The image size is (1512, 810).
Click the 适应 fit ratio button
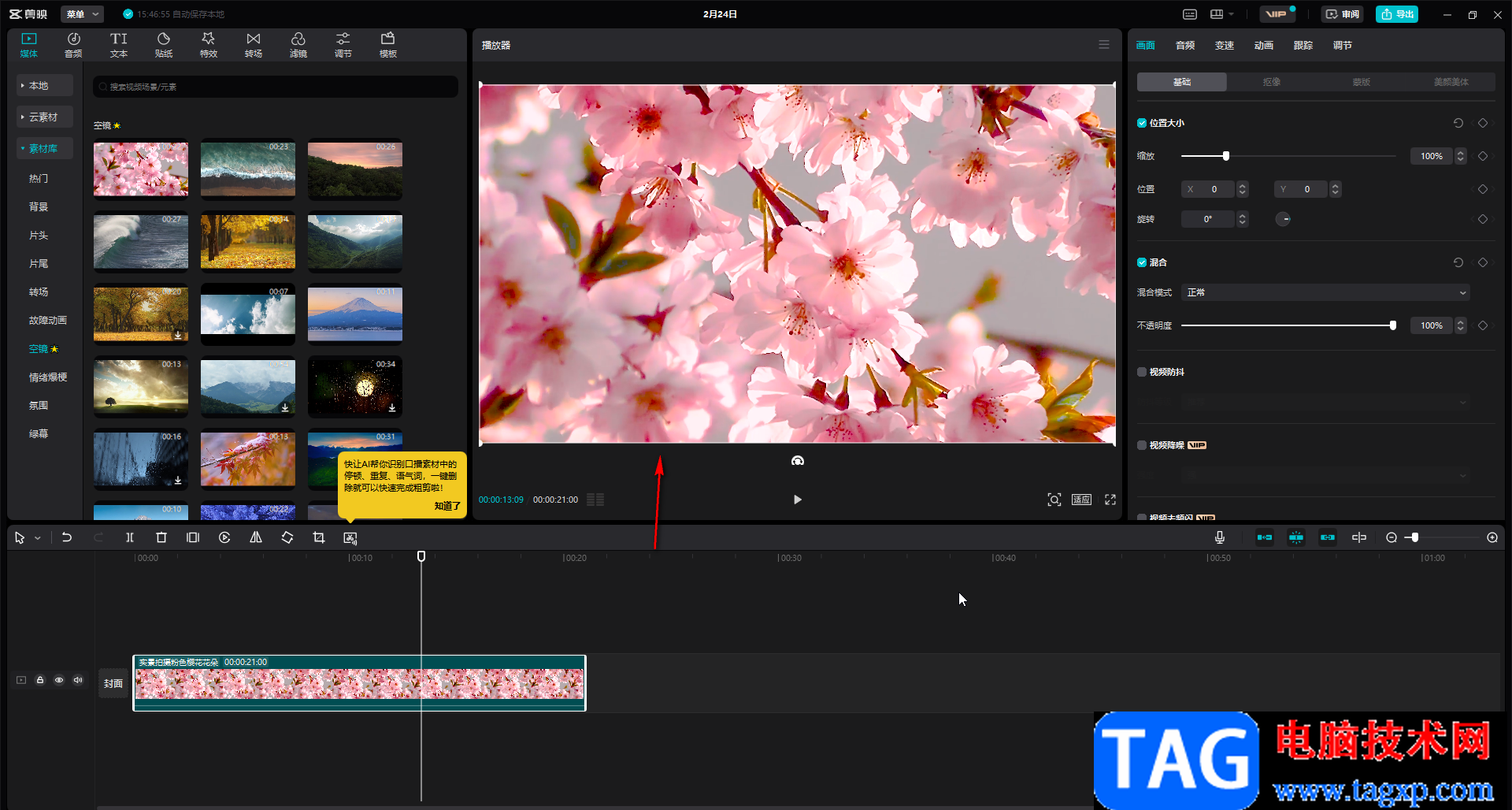point(1081,500)
